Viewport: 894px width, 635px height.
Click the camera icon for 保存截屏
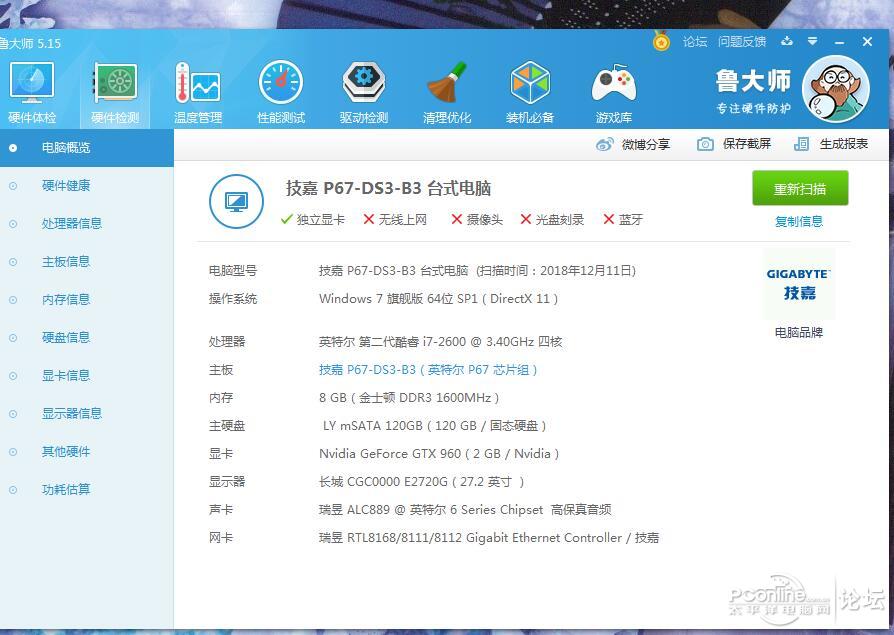705,144
